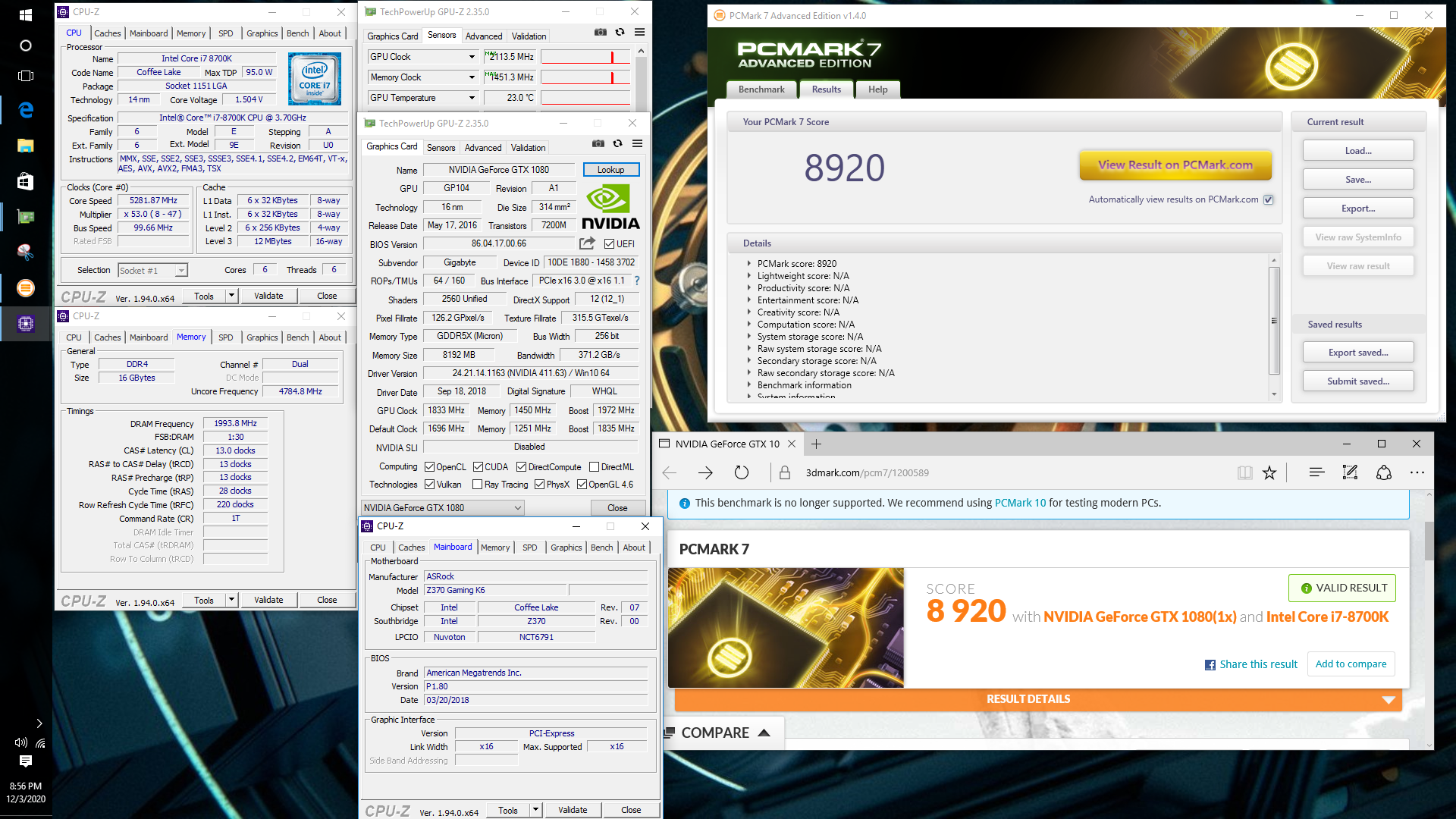Open the Windows Start menu

[25, 14]
